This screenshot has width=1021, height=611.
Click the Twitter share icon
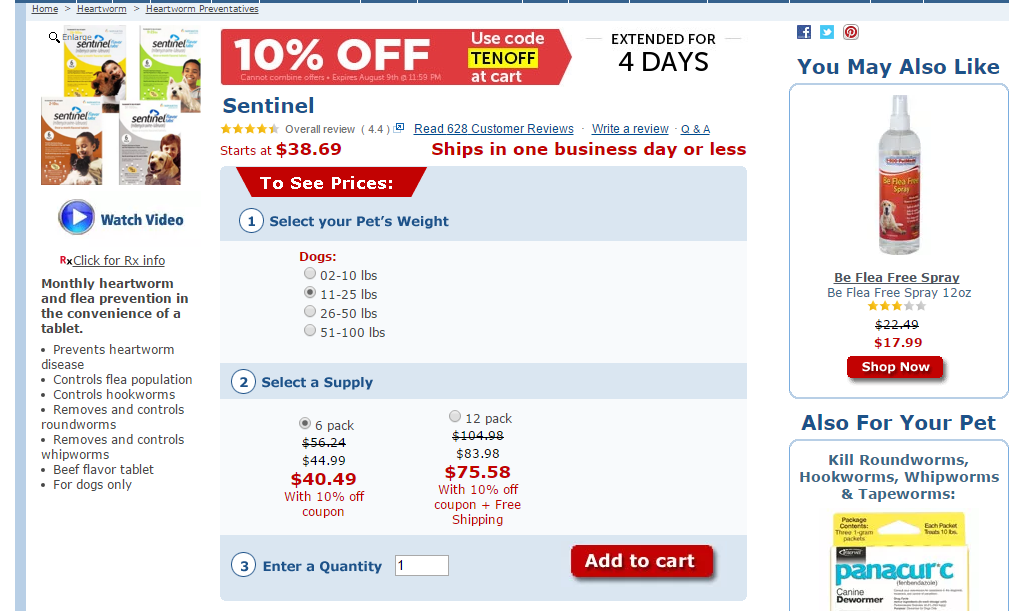tap(827, 32)
